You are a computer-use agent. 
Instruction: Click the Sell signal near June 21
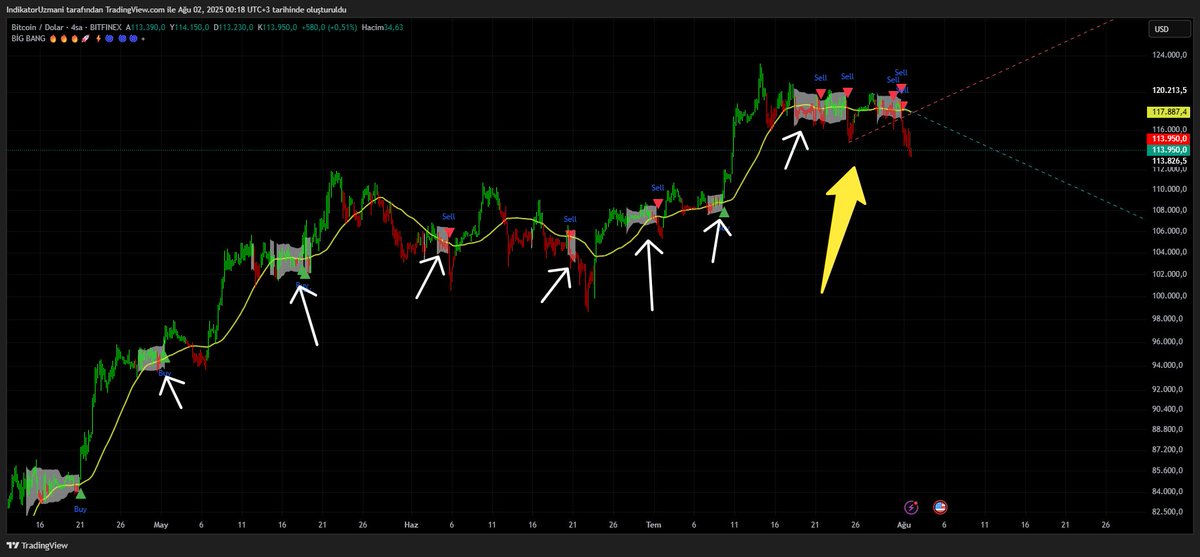(x=570, y=219)
